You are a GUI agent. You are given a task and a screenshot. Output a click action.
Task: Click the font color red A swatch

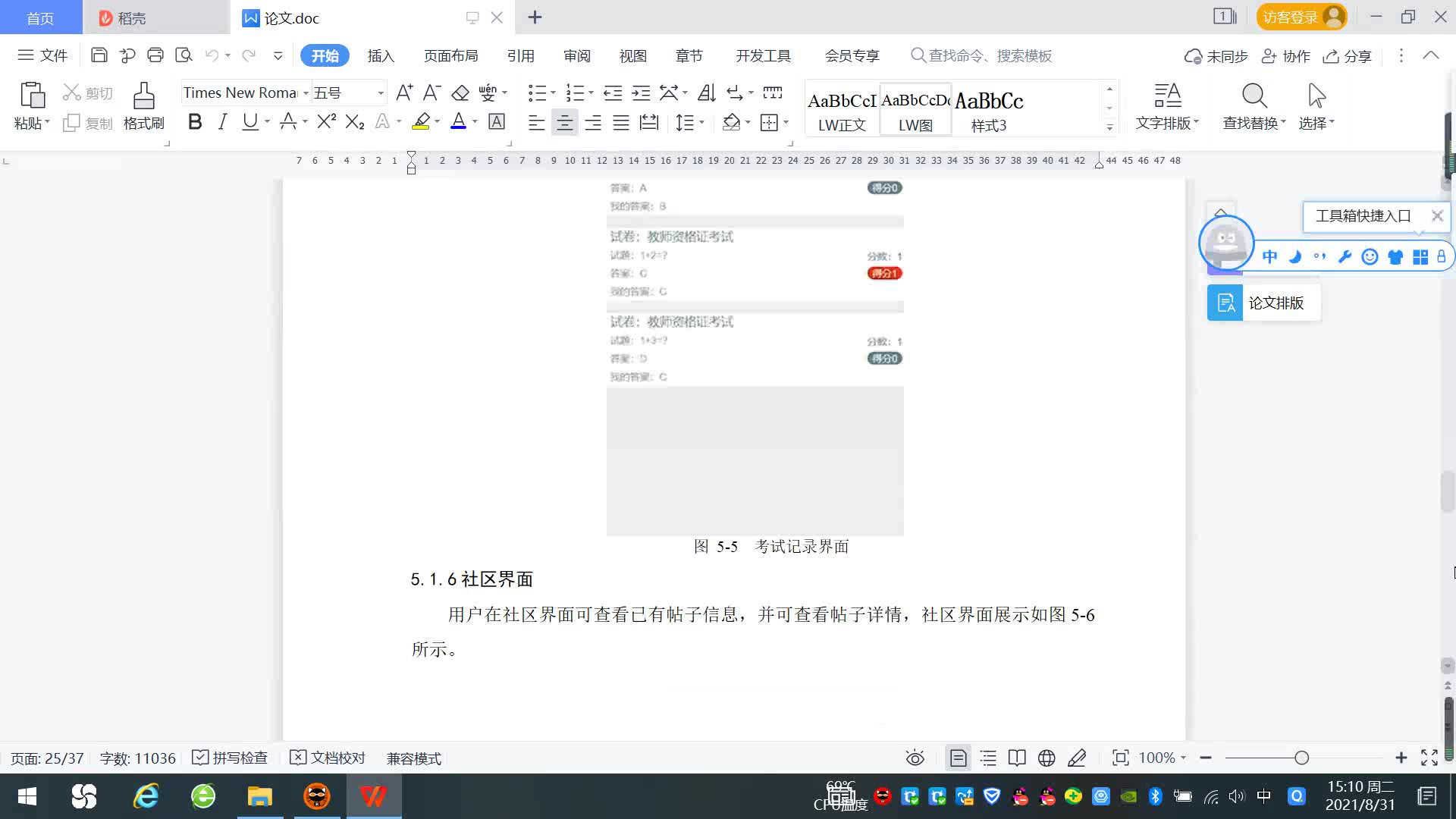[458, 122]
